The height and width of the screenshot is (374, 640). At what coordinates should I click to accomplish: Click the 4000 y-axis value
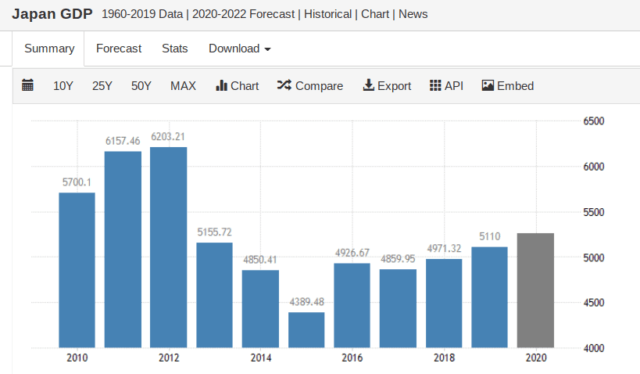pos(593,348)
